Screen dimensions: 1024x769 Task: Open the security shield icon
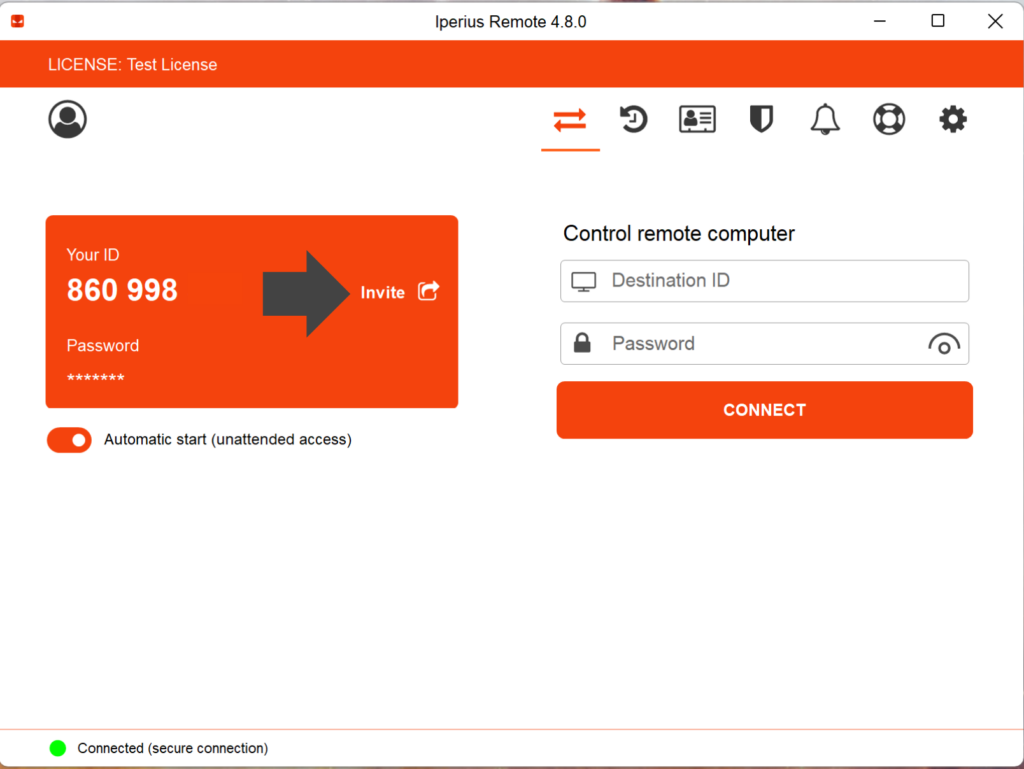coord(761,119)
